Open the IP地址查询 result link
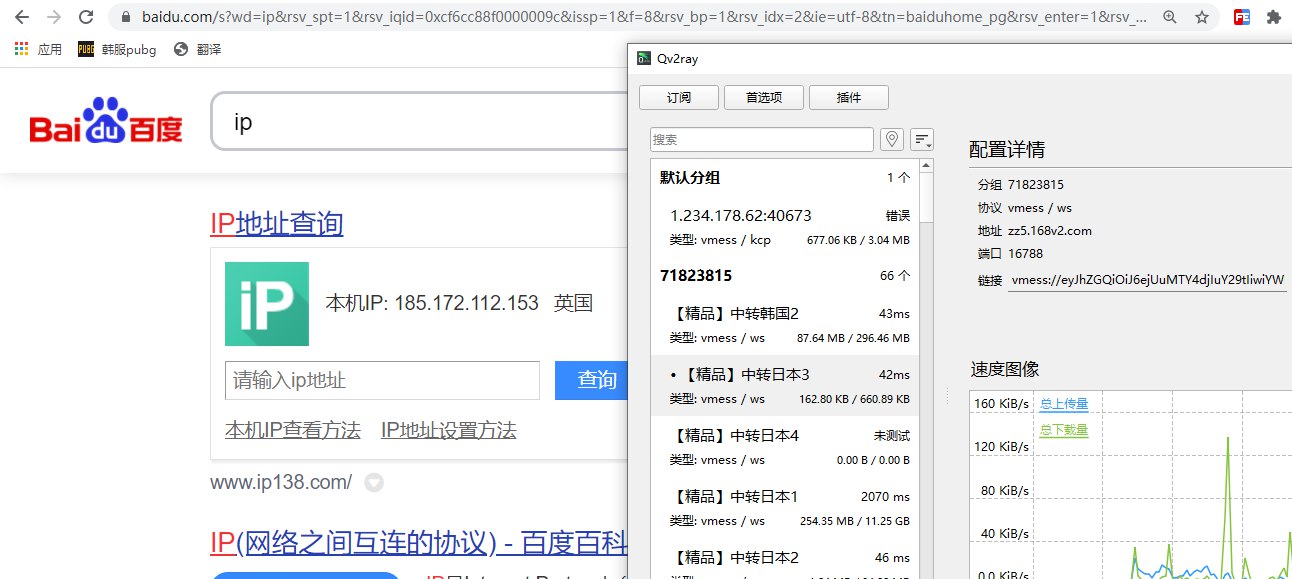Screen dimensions: 1292x579 pos(277,223)
